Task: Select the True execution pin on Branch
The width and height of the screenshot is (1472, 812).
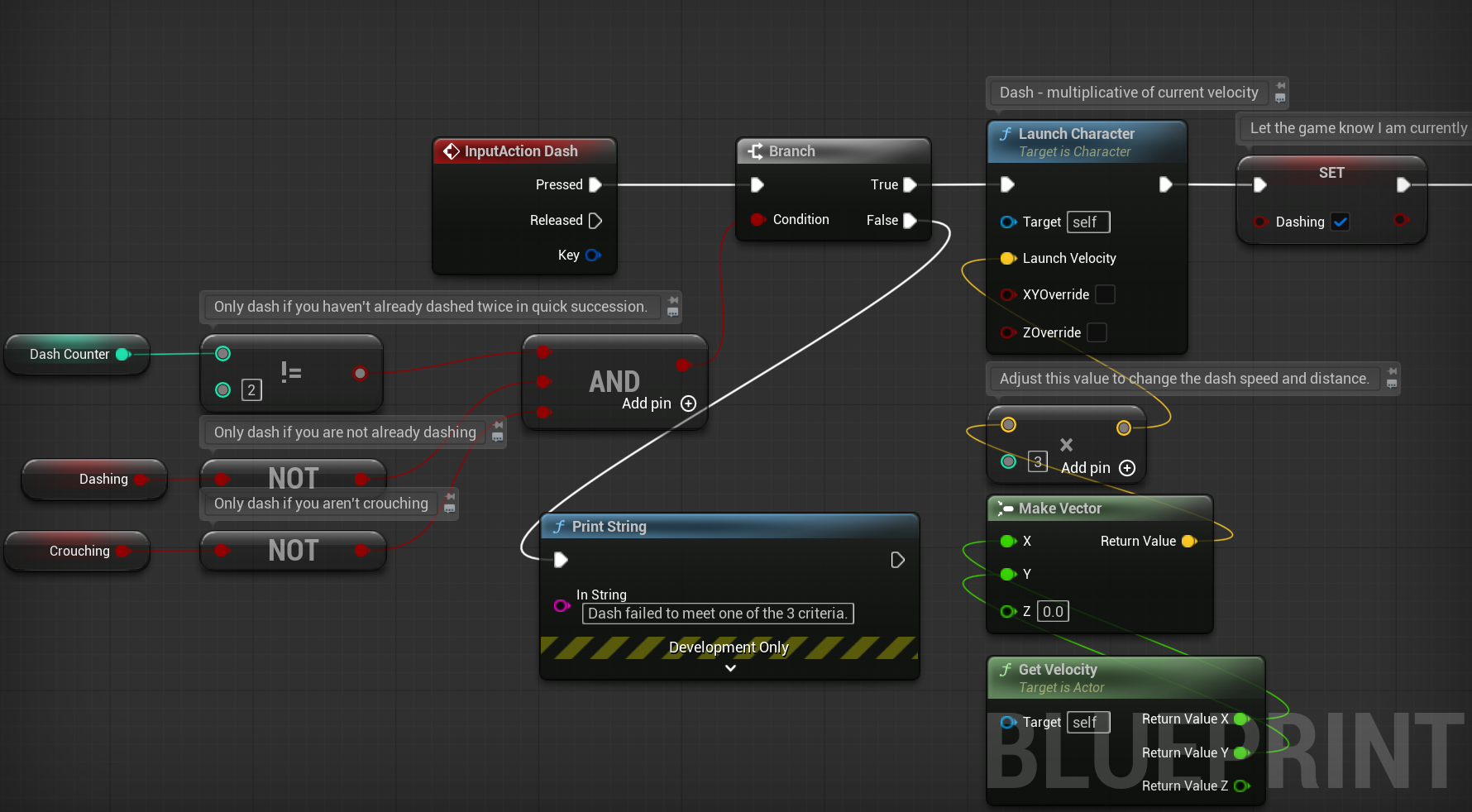Action: 910,184
